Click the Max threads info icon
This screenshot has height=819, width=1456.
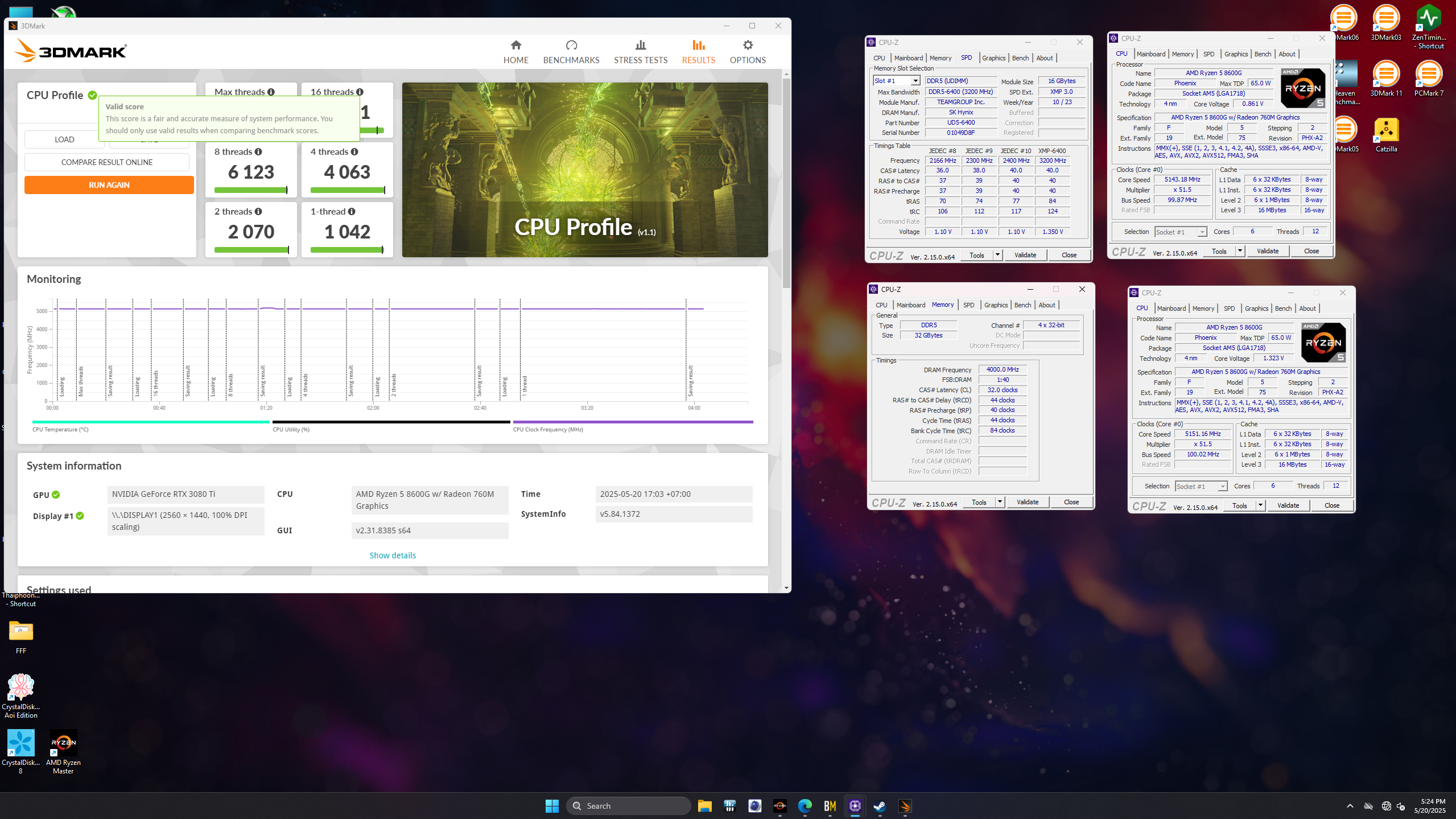click(x=271, y=92)
